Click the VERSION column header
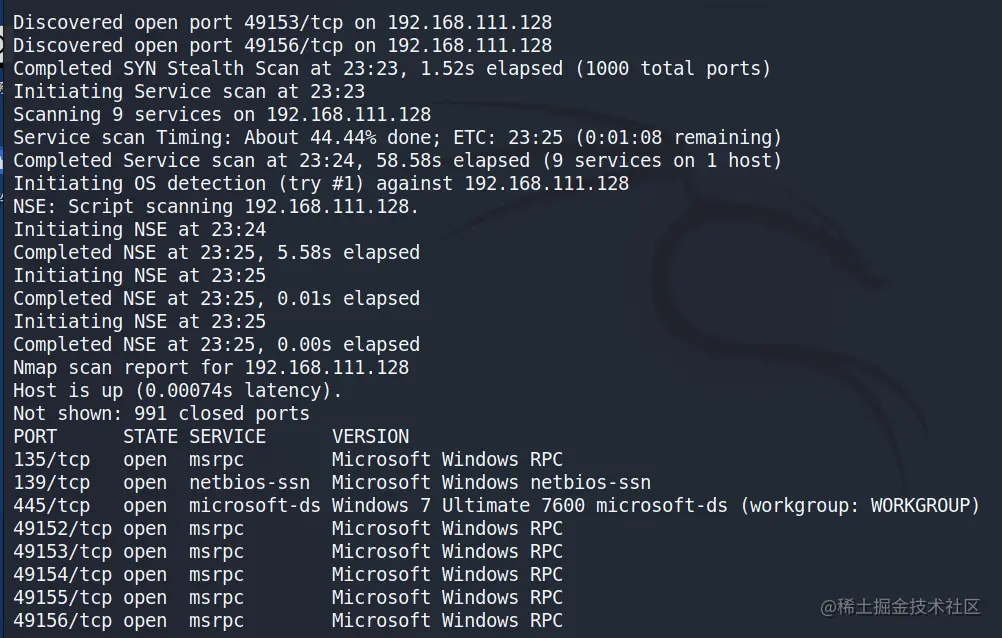This screenshot has width=1002, height=638. click(370, 437)
